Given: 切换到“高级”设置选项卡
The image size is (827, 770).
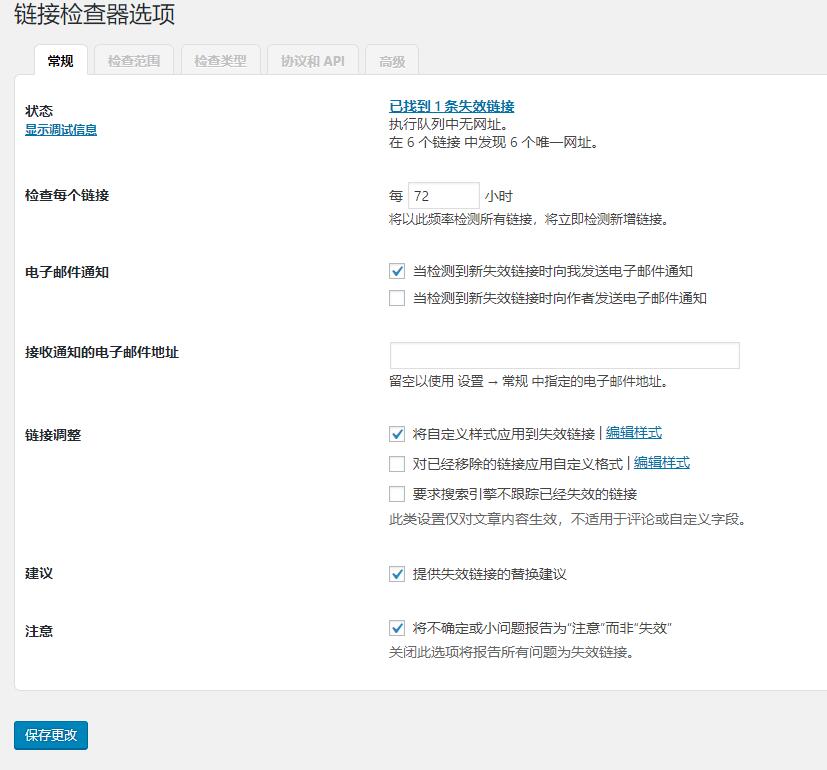Looking at the screenshot, I should 390,60.
